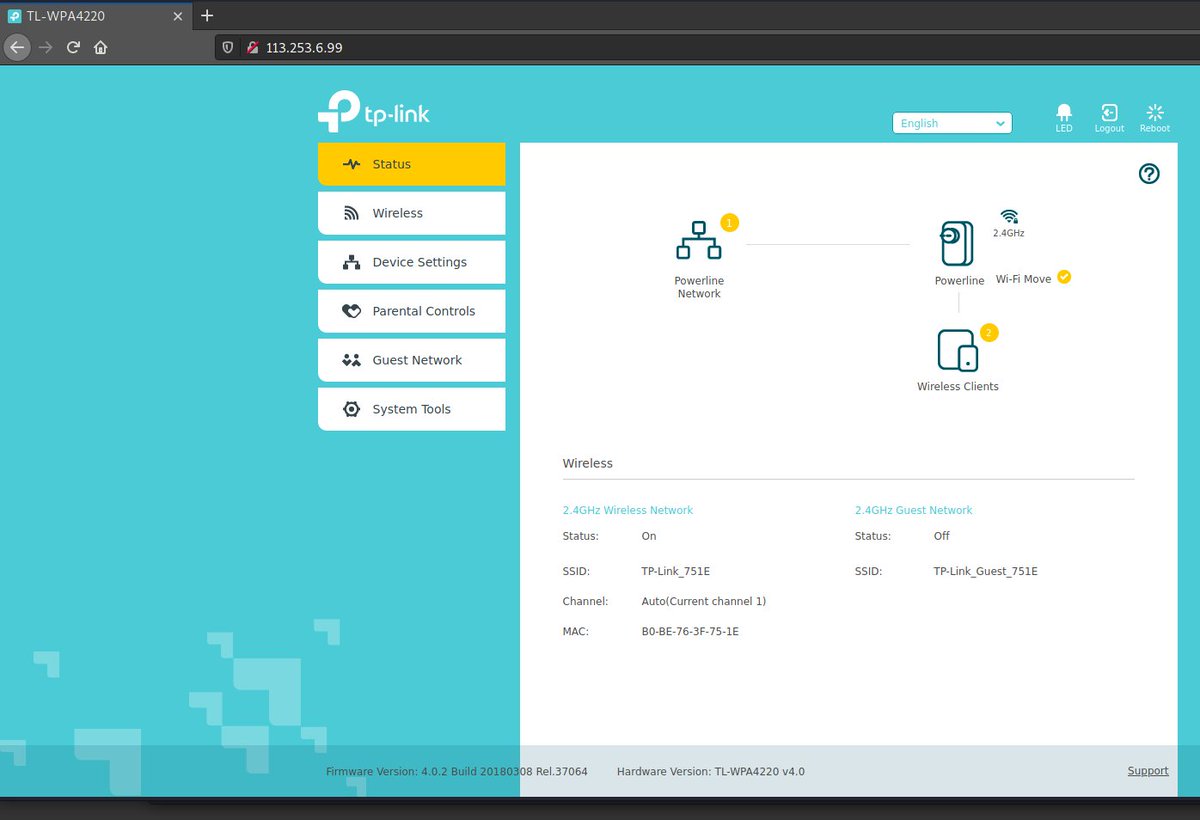Click the Support link

click(1148, 771)
